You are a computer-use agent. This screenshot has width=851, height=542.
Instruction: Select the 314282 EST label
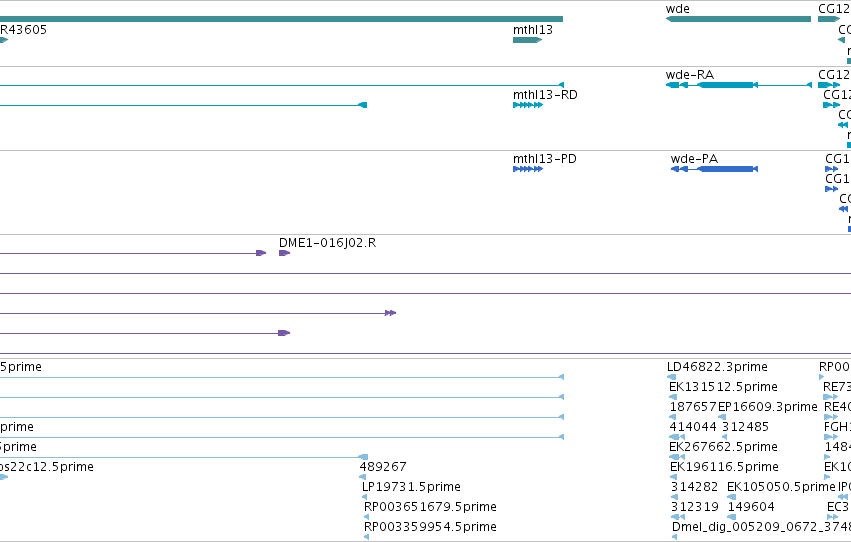tap(695, 487)
